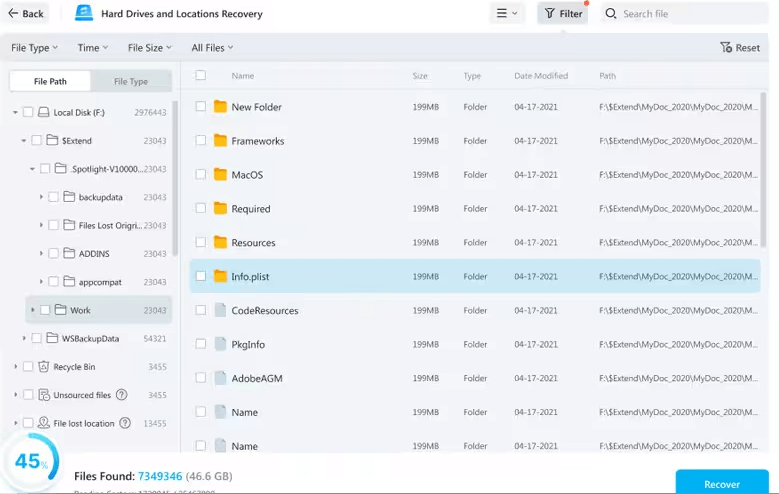Click the Filter funnel icon
Image resolution: width=779 pixels, height=494 pixels.
549,14
